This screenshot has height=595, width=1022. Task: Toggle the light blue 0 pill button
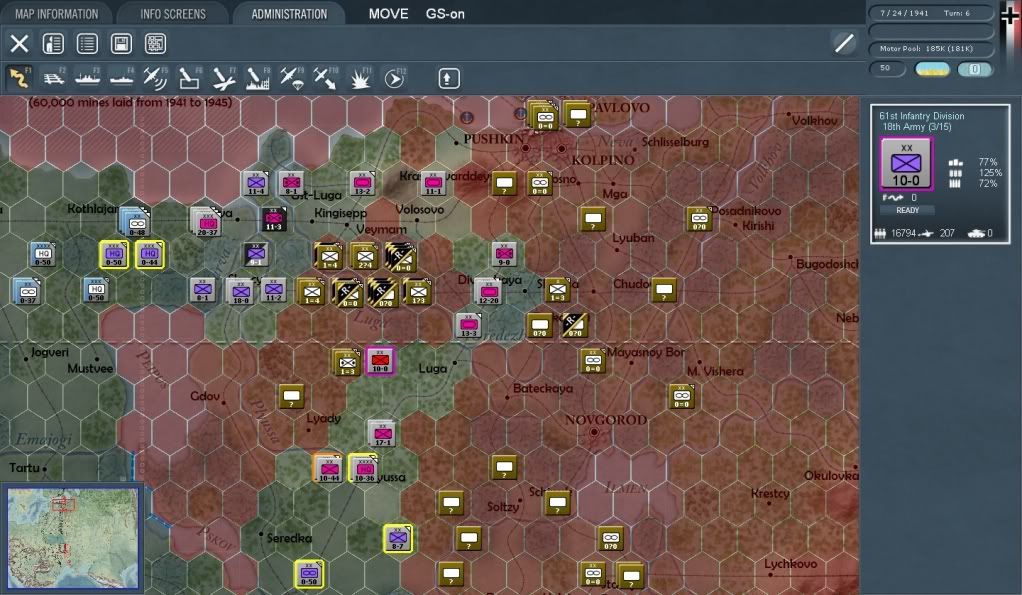click(x=974, y=68)
